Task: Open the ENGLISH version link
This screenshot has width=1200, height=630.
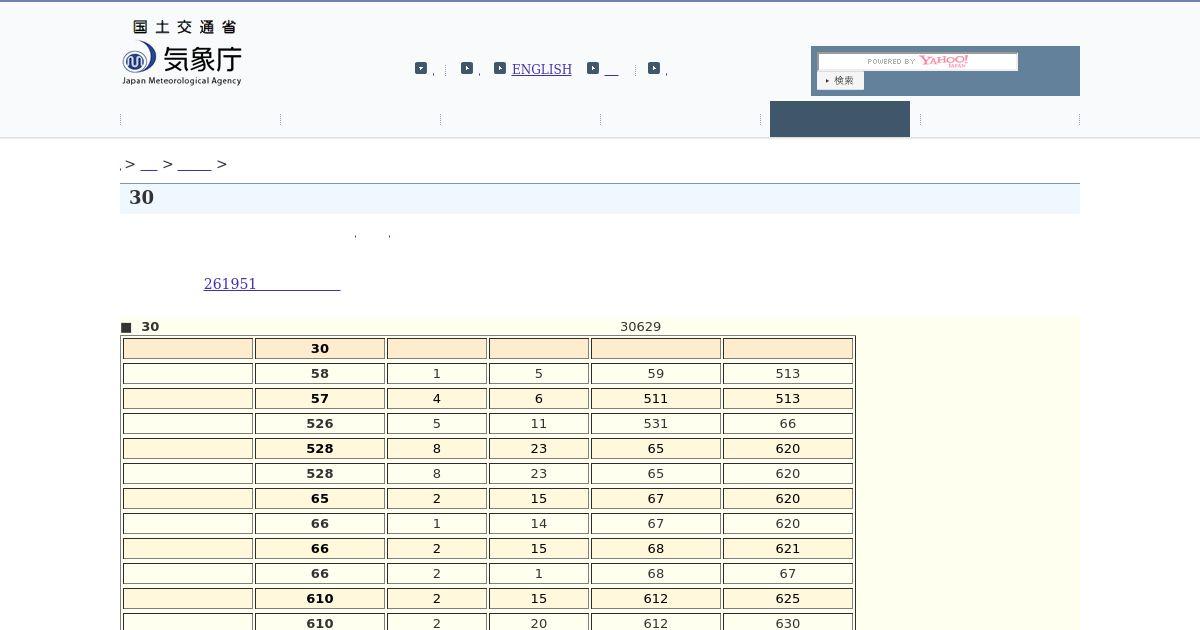Action: (x=542, y=69)
